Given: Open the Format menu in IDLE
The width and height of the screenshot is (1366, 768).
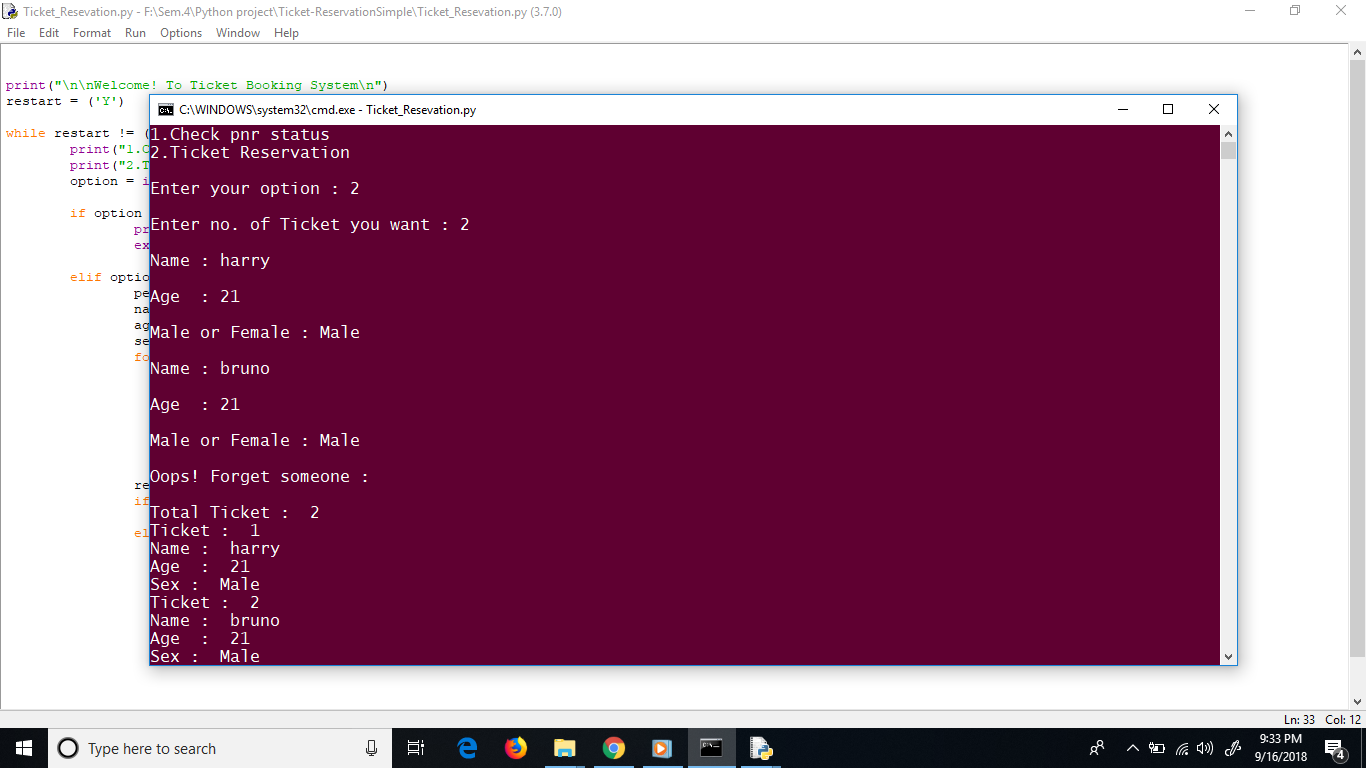Looking at the screenshot, I should (92, 33).
